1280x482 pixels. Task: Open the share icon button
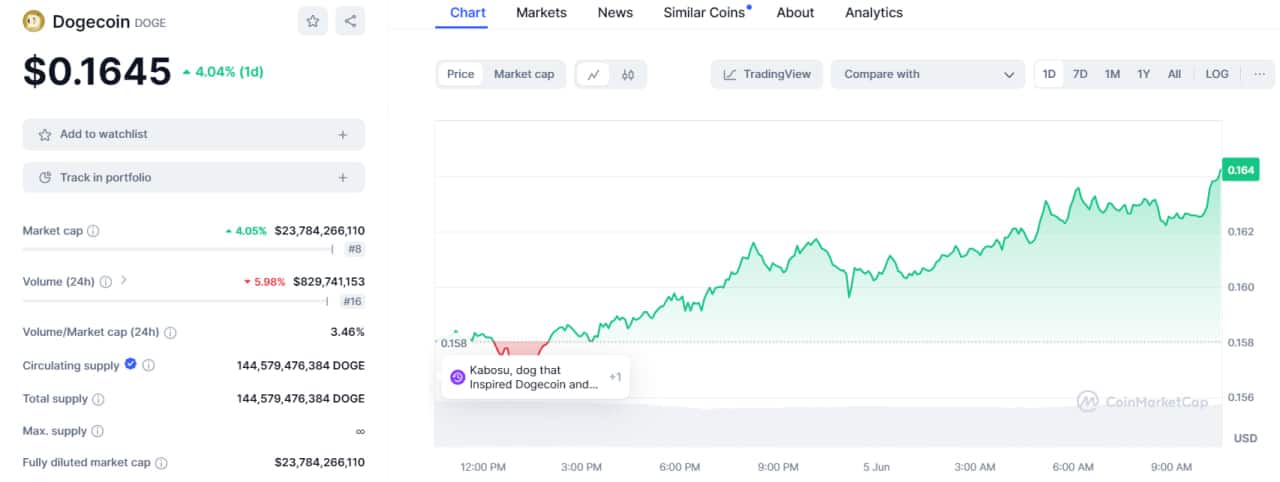point(350,20)
